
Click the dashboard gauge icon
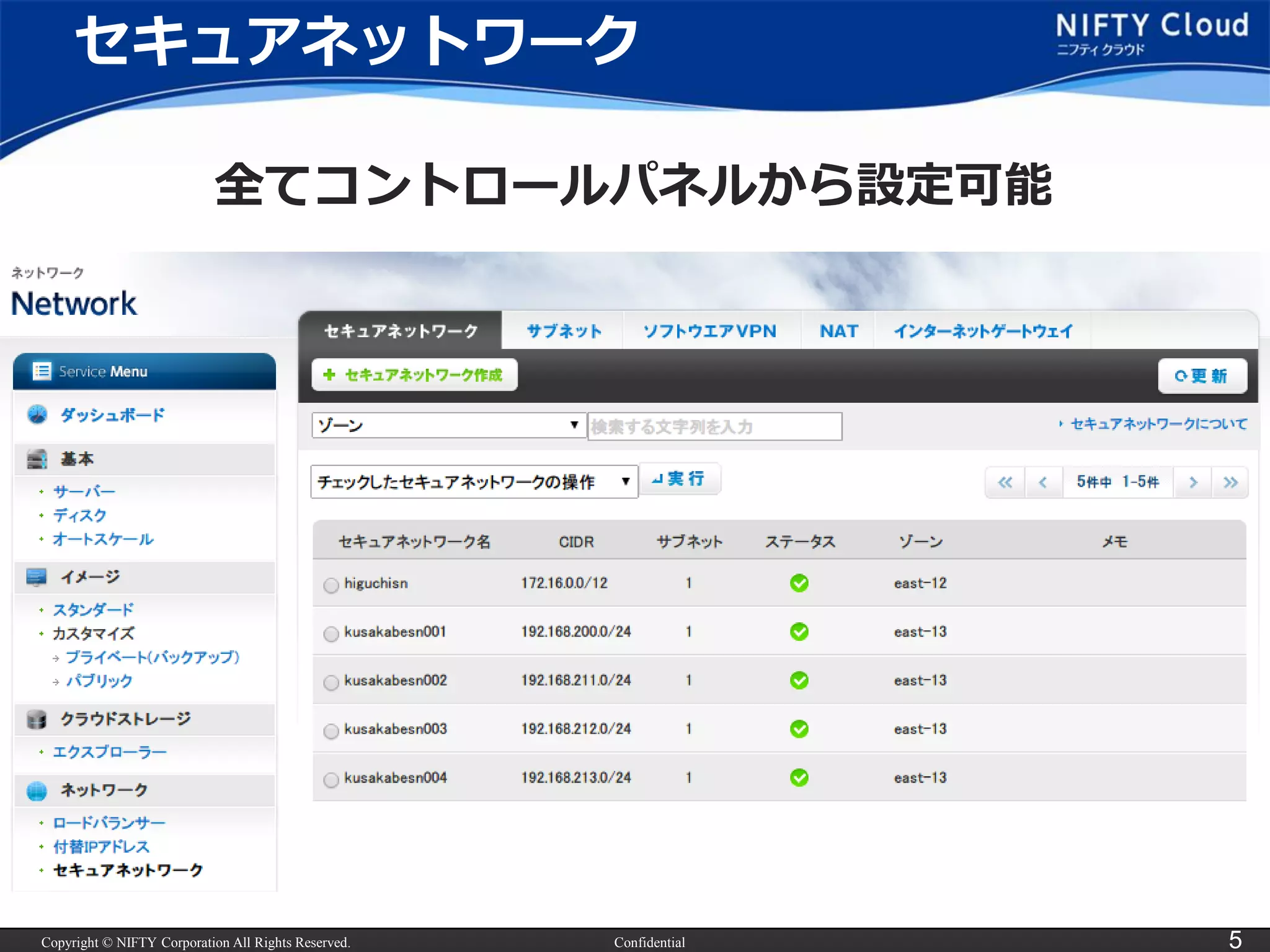[x=37, y=414]
